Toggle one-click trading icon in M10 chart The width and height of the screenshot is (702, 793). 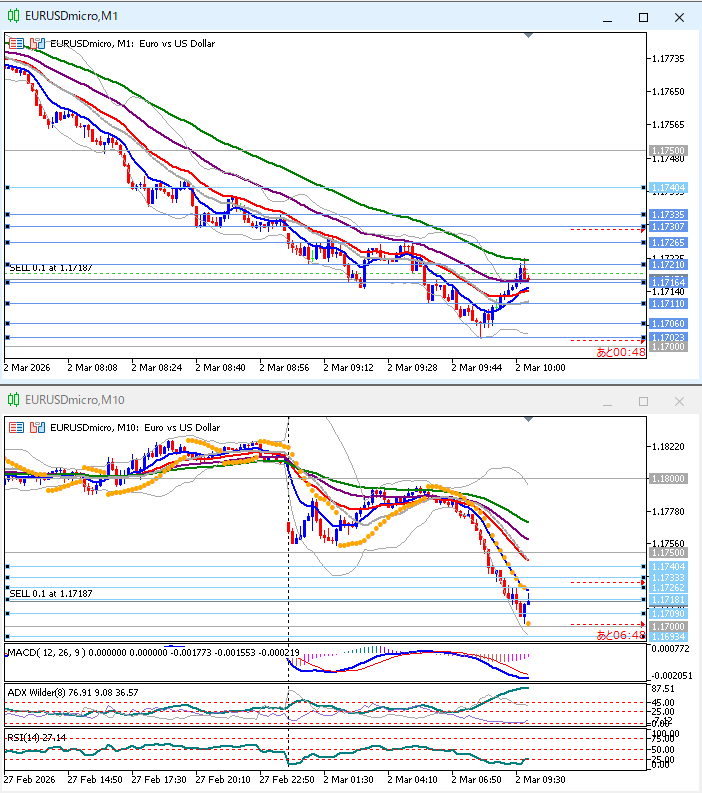37,427
